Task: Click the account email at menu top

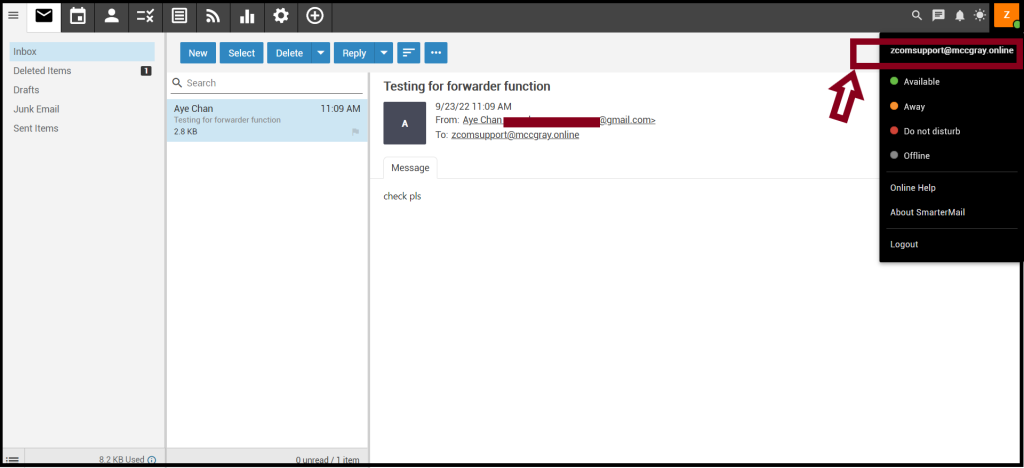Action: (x=952, y=50)
